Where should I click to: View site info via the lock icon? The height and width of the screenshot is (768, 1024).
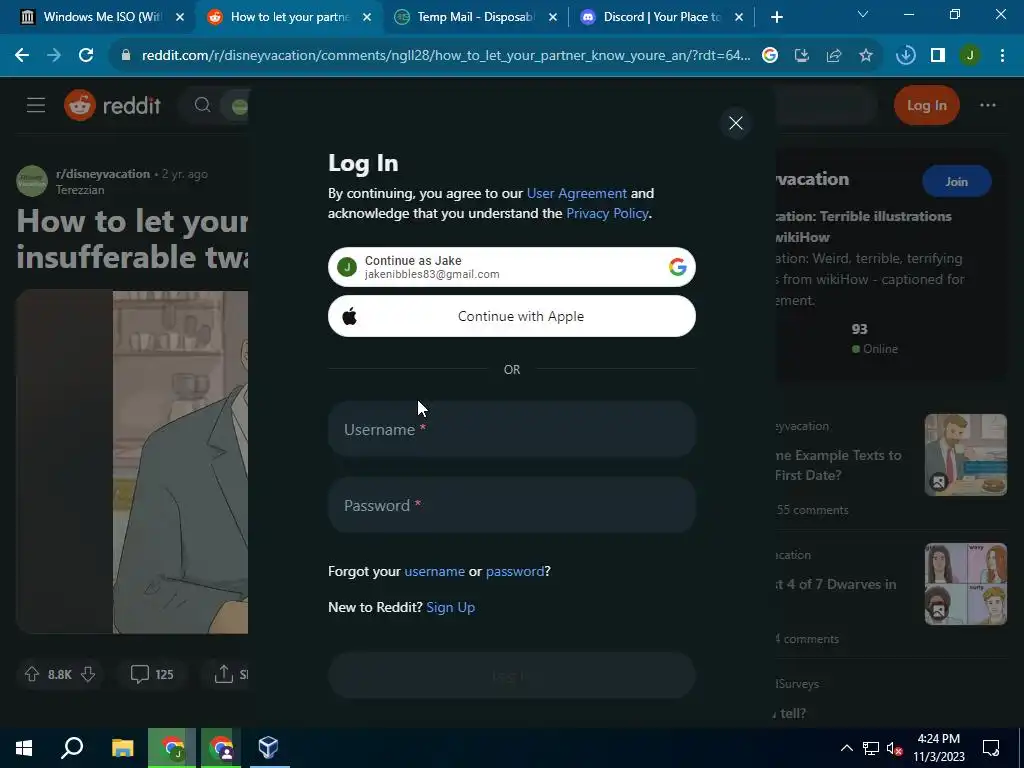click(126, 56)
